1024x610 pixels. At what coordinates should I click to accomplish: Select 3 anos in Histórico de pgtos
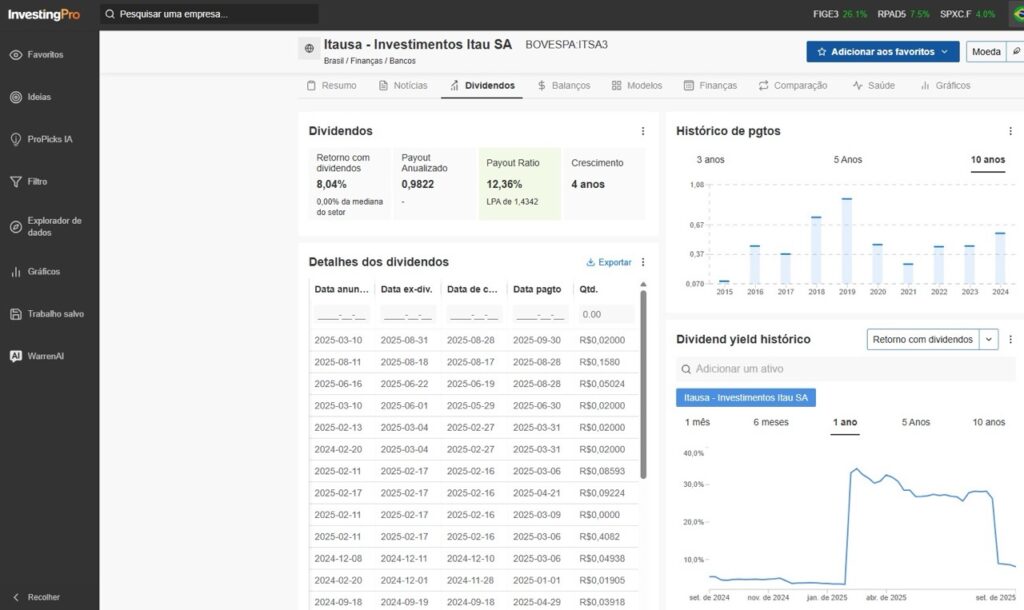click(x=710, y=160)
